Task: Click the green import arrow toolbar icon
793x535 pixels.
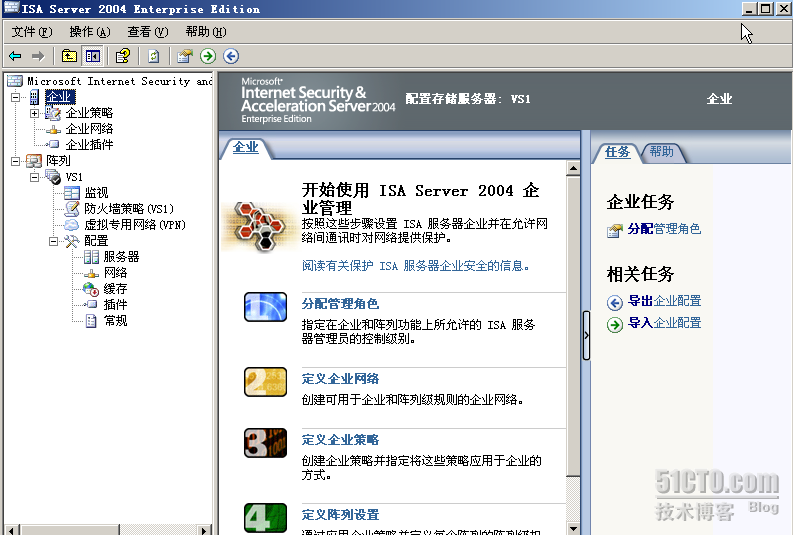Action: pyautogui.click(x=207, y=56)
